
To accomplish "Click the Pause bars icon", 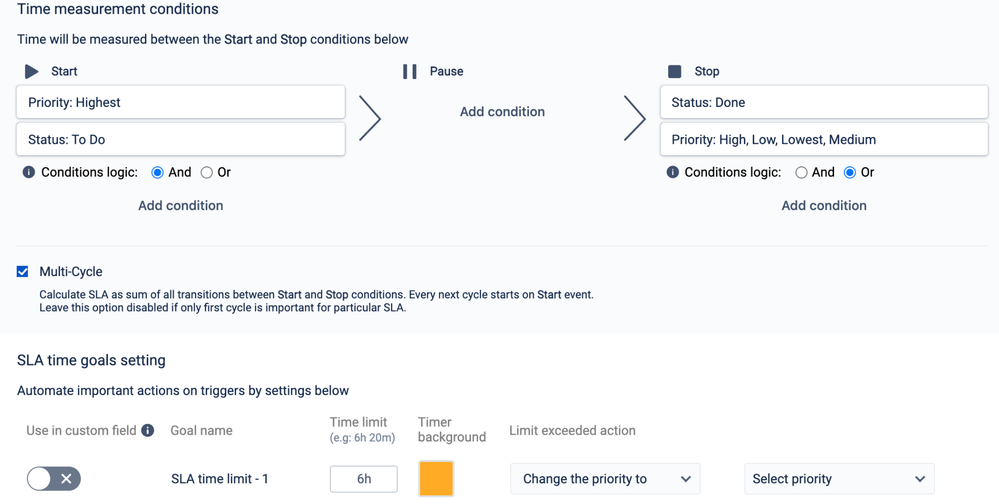I will point(410,71).
